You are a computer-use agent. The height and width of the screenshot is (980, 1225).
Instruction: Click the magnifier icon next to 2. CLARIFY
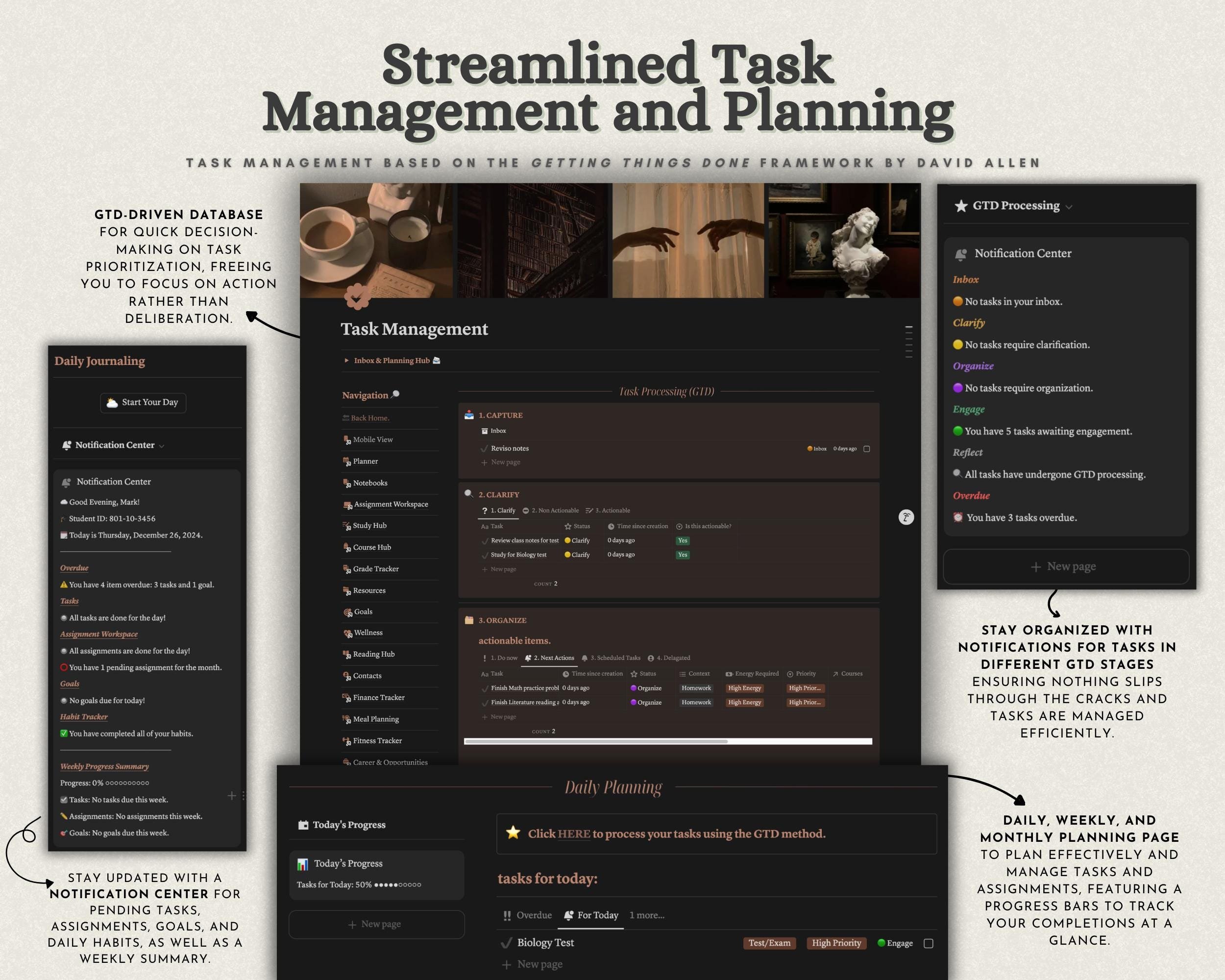(469, 494)
